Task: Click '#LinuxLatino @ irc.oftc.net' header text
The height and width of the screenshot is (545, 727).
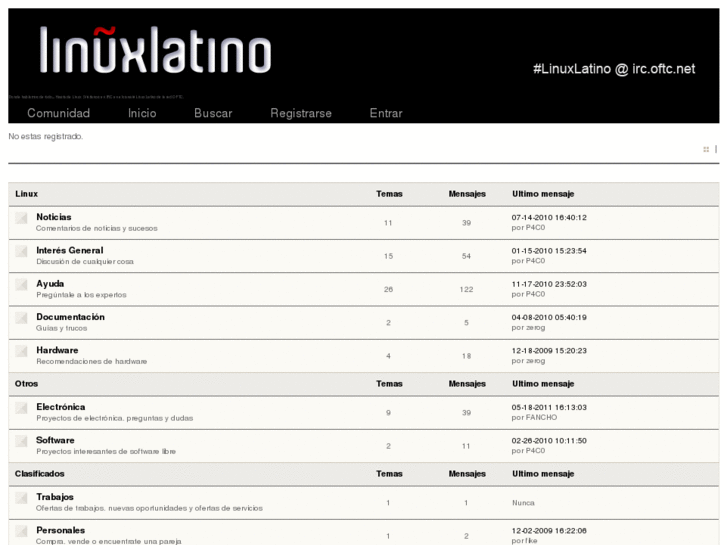Action: pos(614,69)
